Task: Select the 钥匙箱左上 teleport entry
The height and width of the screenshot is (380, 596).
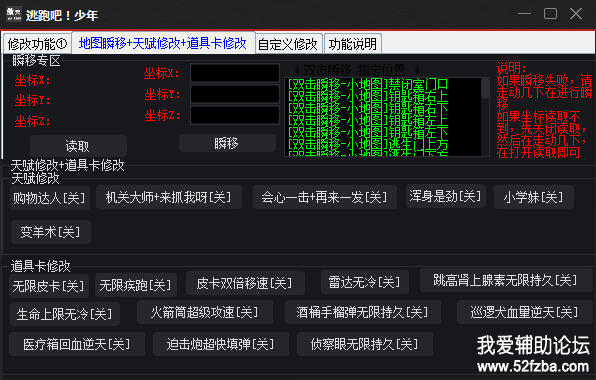Action: tap(368, 120)
